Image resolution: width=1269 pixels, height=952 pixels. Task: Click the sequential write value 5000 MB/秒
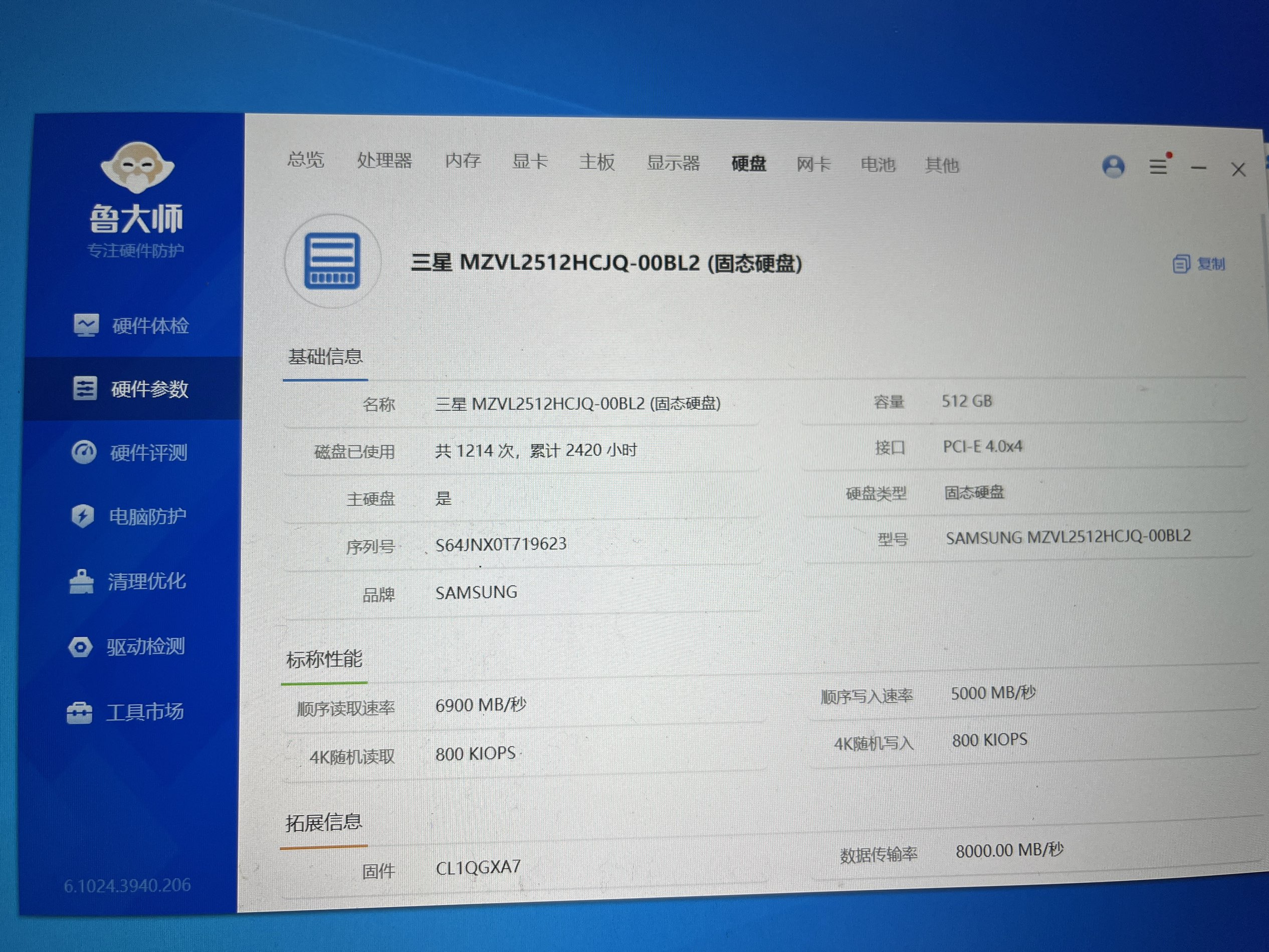pyautogui.click(x=993, y=693)
